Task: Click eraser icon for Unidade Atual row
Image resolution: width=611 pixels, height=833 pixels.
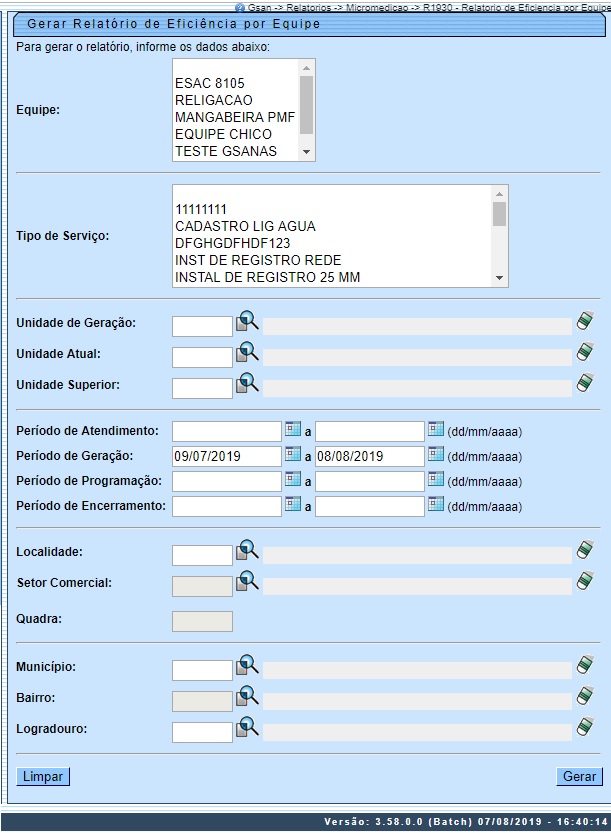Action: [x=585, y=353]
